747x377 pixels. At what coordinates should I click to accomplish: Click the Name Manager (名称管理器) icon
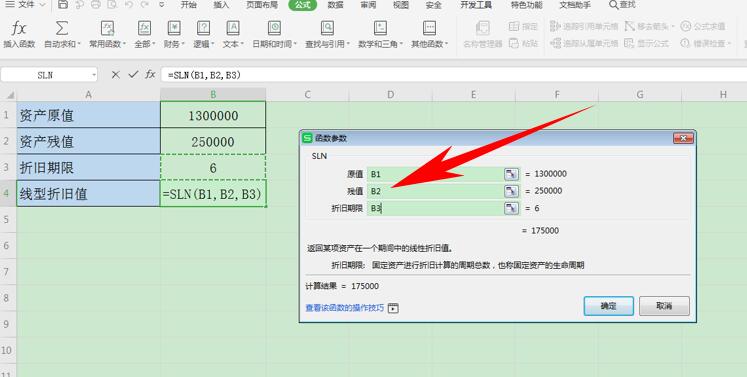tap(483, 28)
